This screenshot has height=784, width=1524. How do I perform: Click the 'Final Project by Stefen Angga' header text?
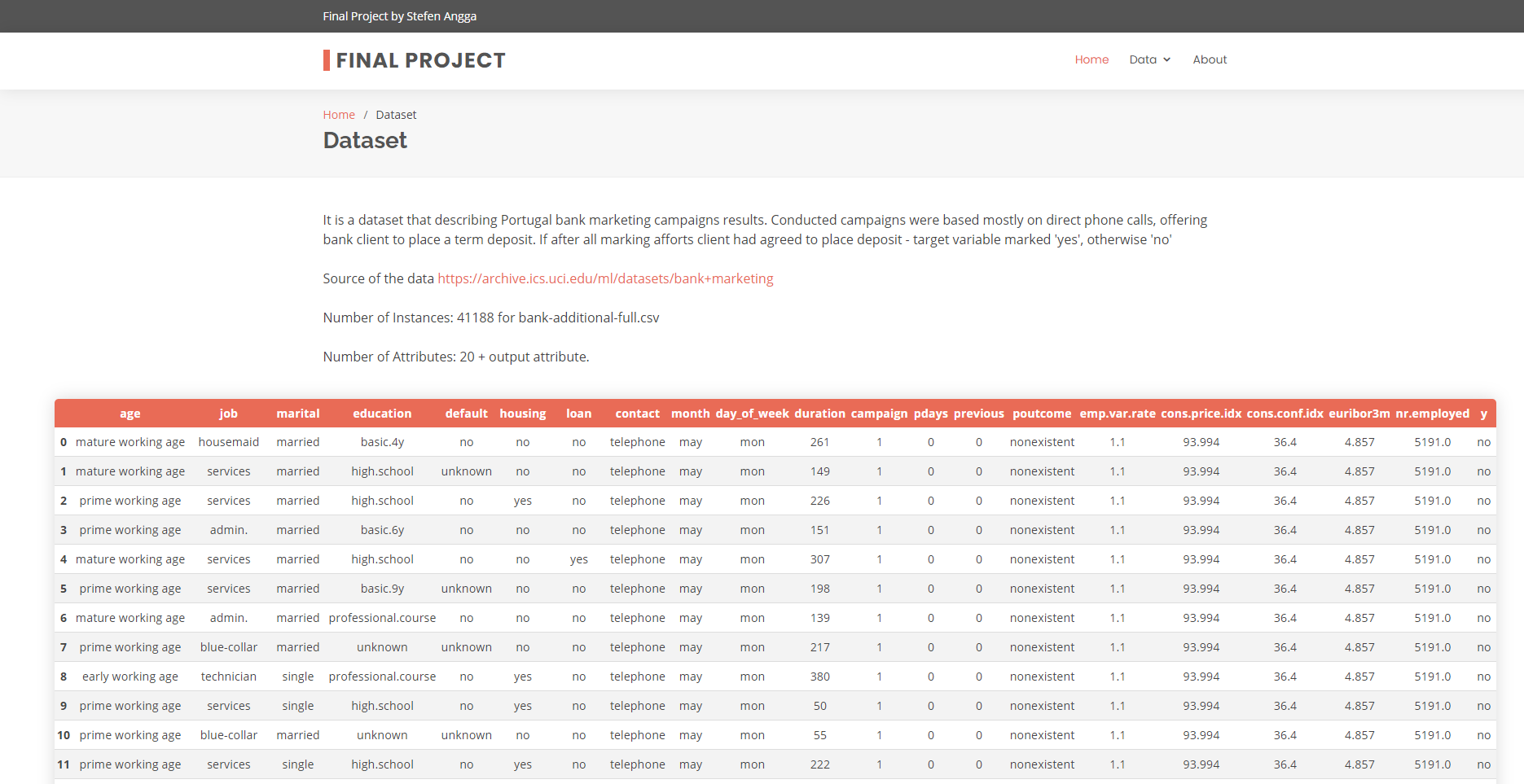(400, 15)
